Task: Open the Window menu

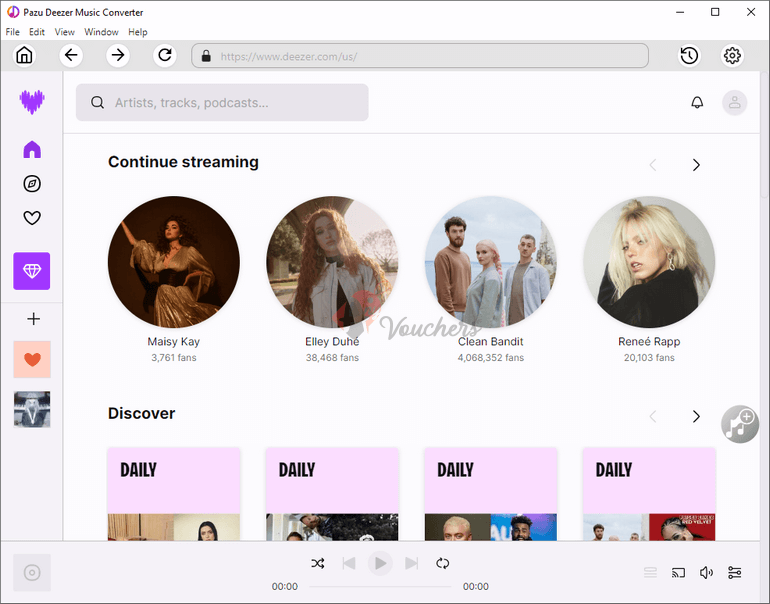Action: point(101,32)
